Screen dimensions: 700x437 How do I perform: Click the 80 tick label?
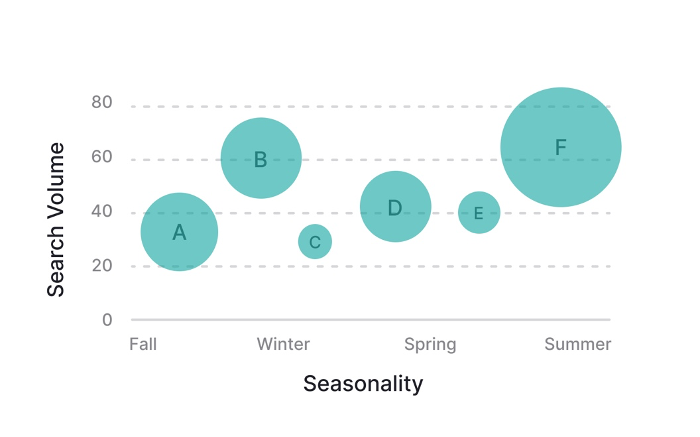tap(102, 102)
